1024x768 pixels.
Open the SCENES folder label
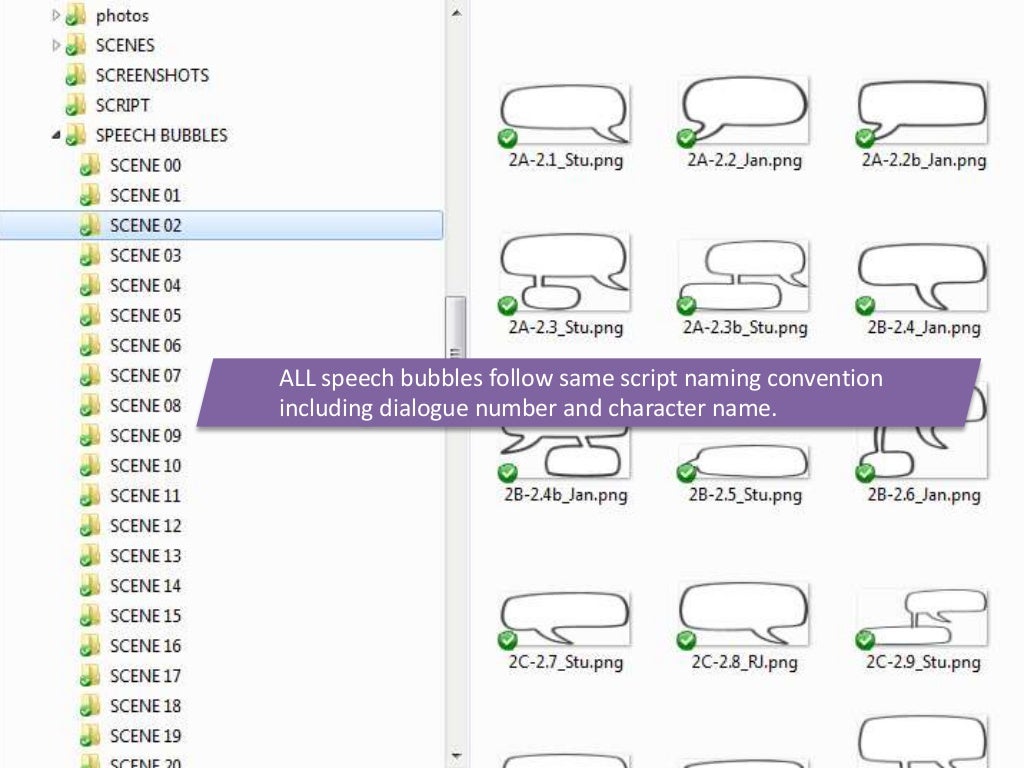click(125, 45)
